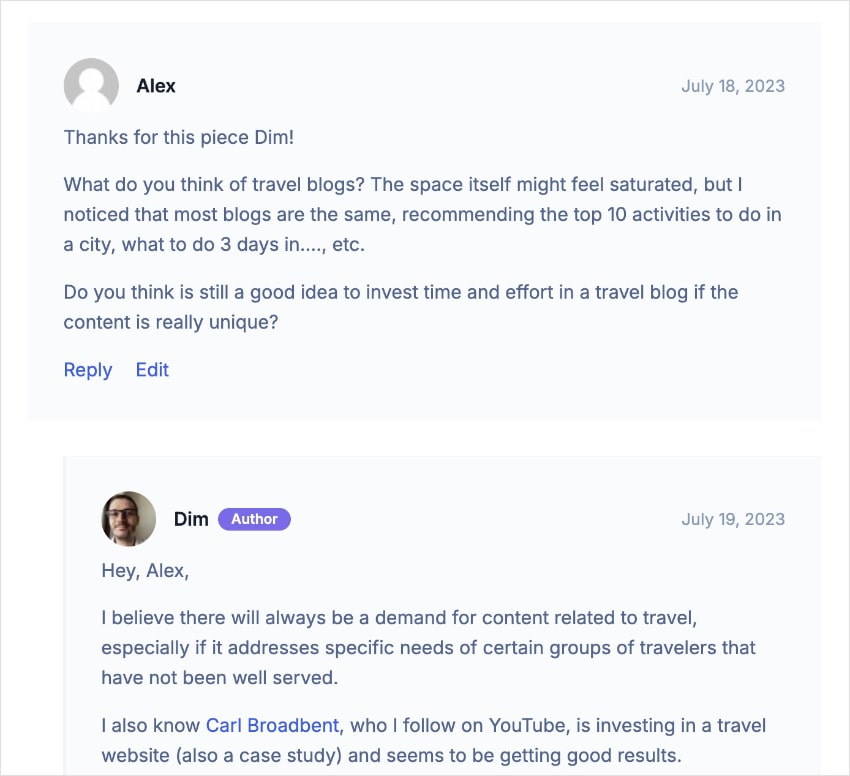Click the placeholder user silhouette icon
850x776 pixels.
[91, 86]
